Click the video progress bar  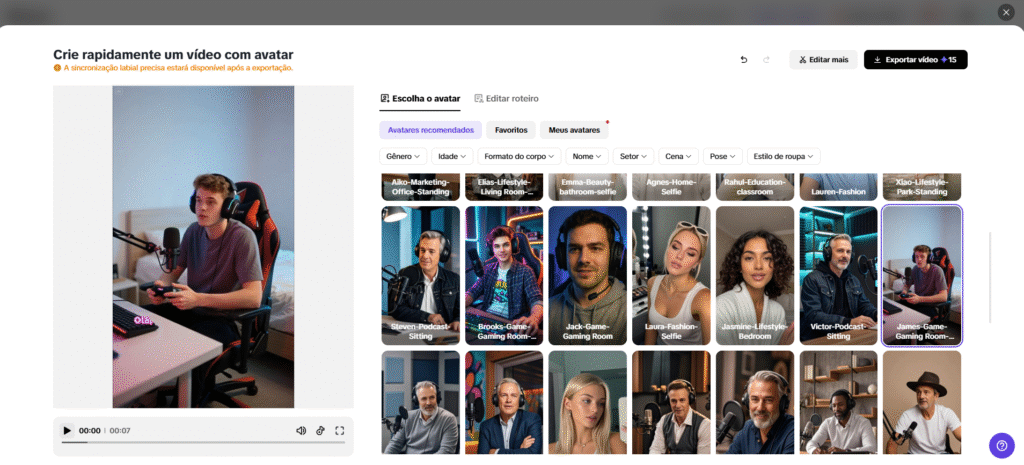[x=203, y=443]
